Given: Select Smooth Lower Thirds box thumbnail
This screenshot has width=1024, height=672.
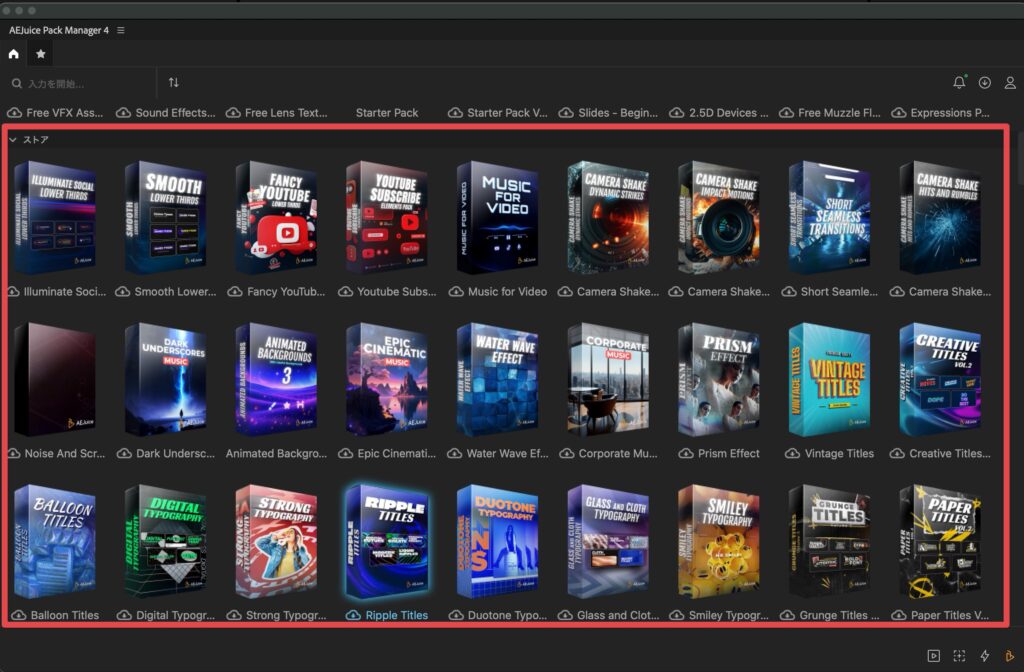Looking at the screenshot, I should tap(166, 217).
